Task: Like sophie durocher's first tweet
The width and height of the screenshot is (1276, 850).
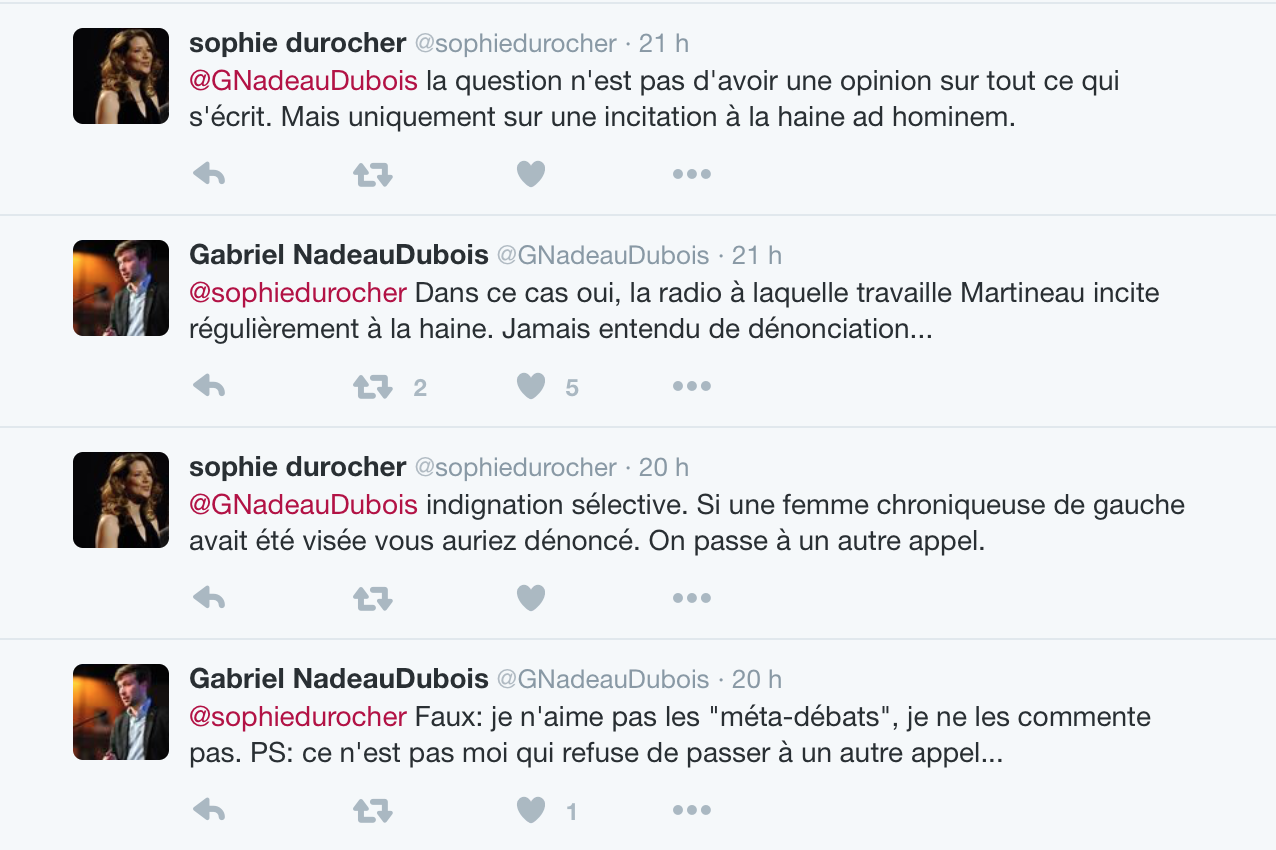Action: coord(531,175)
